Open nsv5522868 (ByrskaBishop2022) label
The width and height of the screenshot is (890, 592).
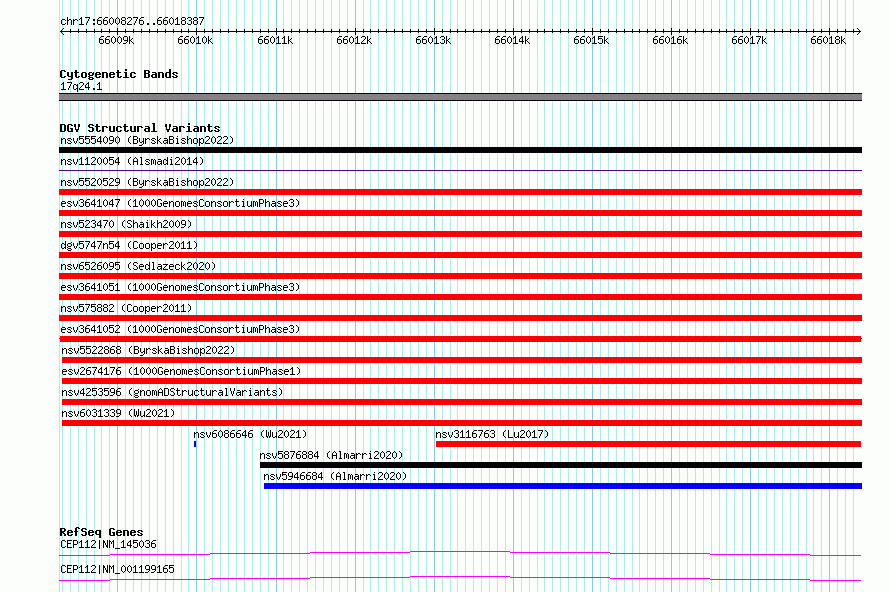[148, 350]
